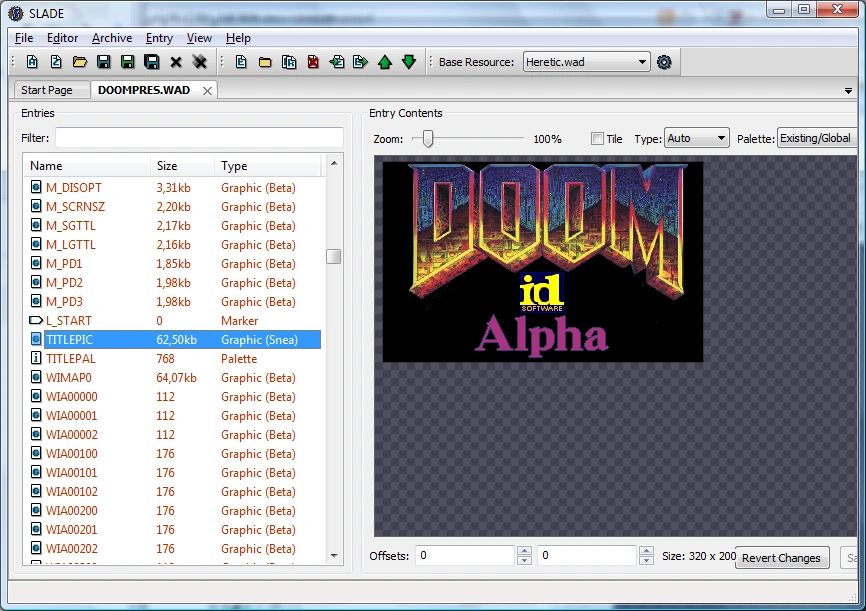Adjust the Zoom slider handle

pos(427,139)
